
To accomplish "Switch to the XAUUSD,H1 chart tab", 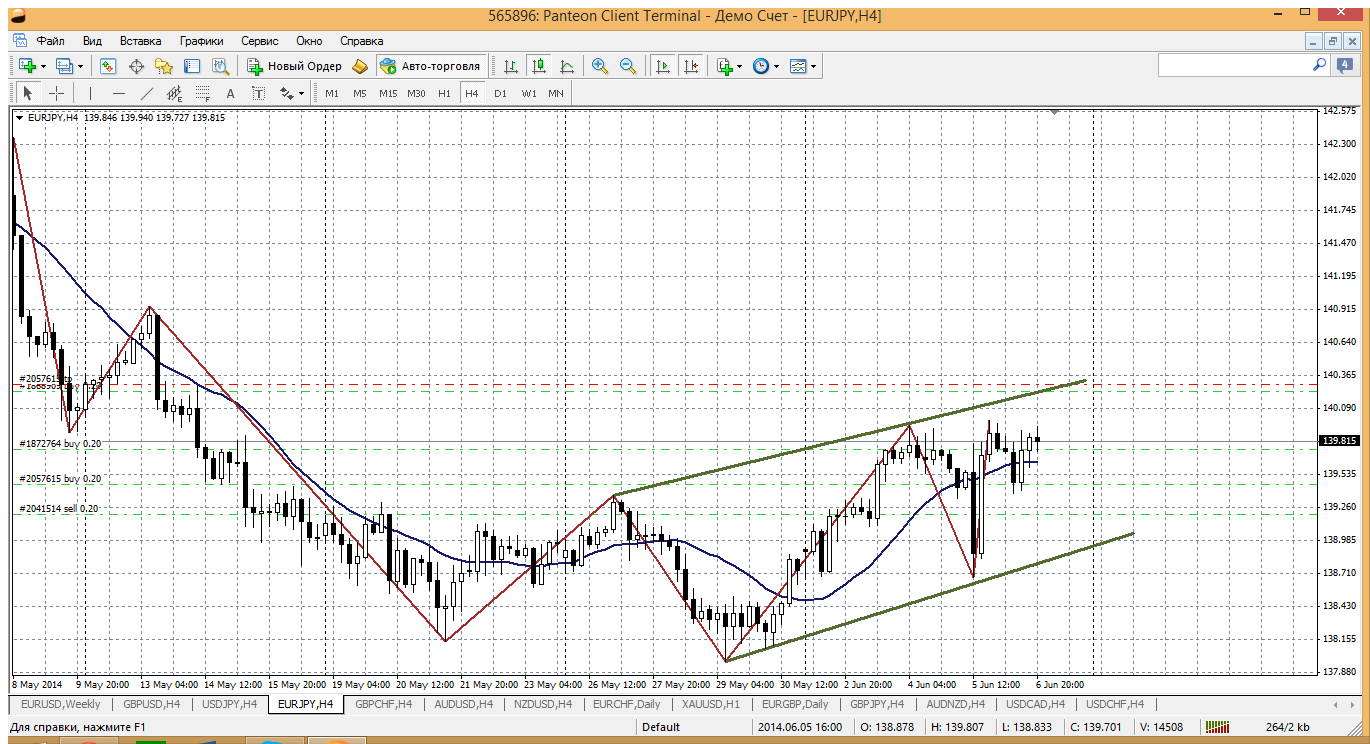I will pyautogui.click(x=711, y=704).
